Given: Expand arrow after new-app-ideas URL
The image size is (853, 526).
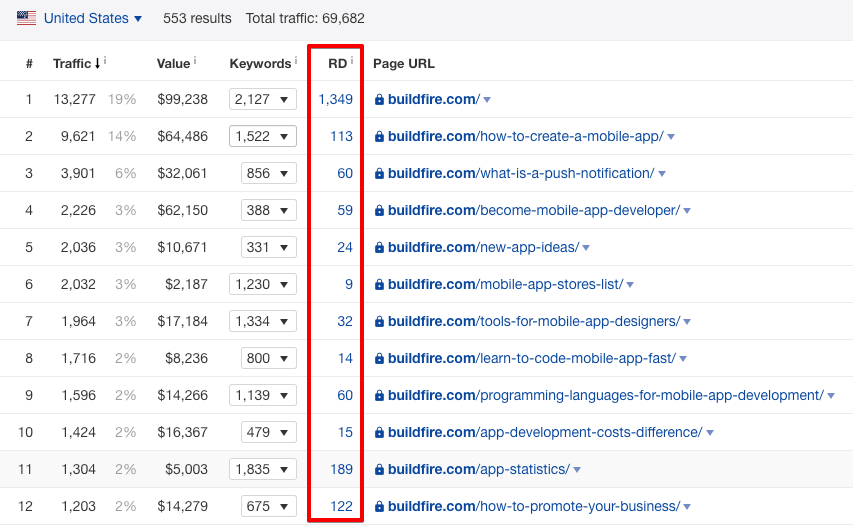Looking at the screenshot, I should [x=586, y=248].
